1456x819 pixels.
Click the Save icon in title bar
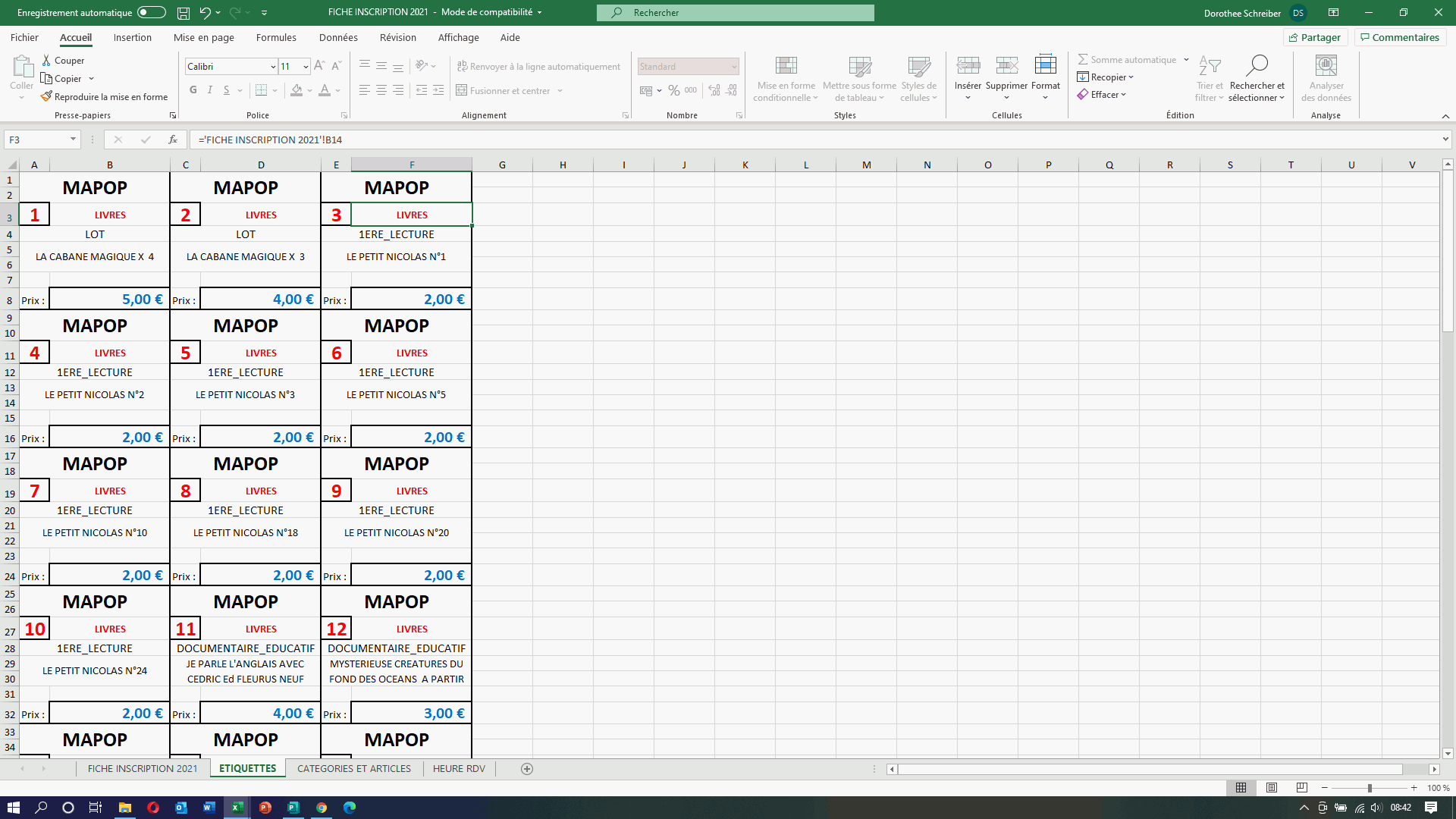[183, 13]
